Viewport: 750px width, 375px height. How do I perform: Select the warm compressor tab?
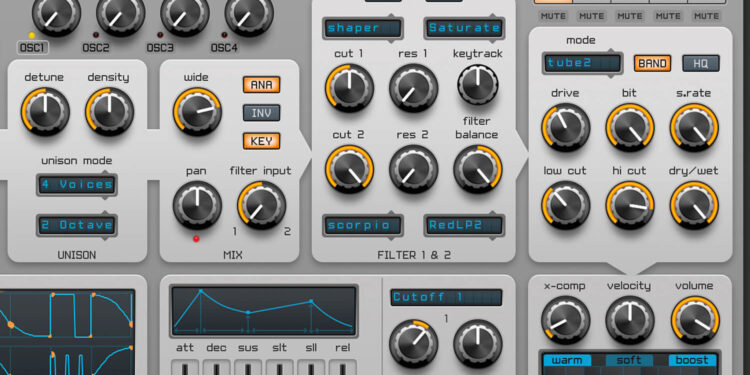point(566,360)
